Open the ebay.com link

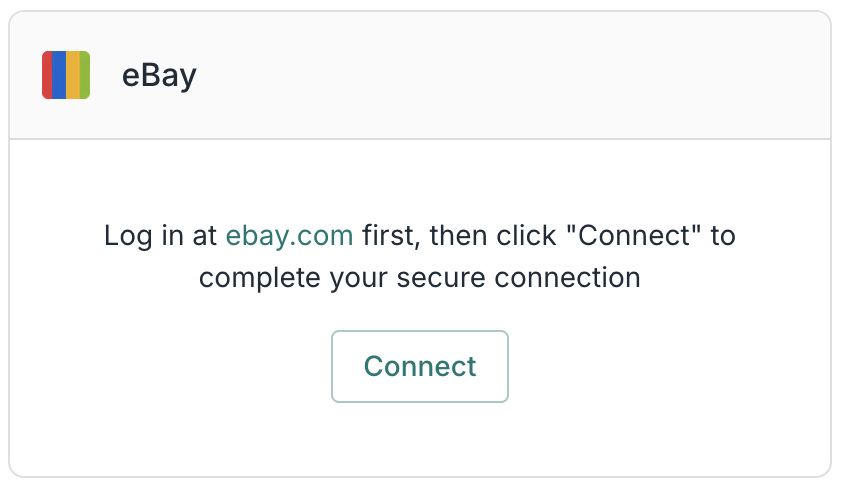point(289,236)
